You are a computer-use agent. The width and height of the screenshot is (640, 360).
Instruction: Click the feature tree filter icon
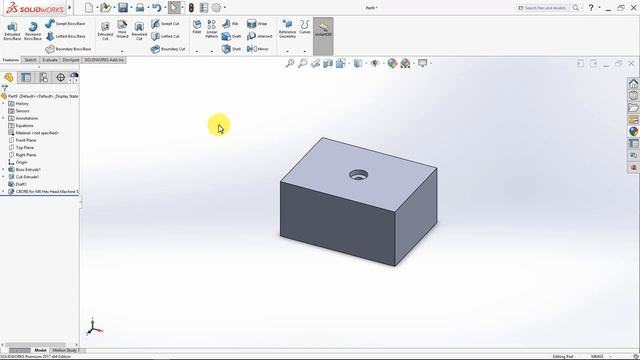point(4,88)
